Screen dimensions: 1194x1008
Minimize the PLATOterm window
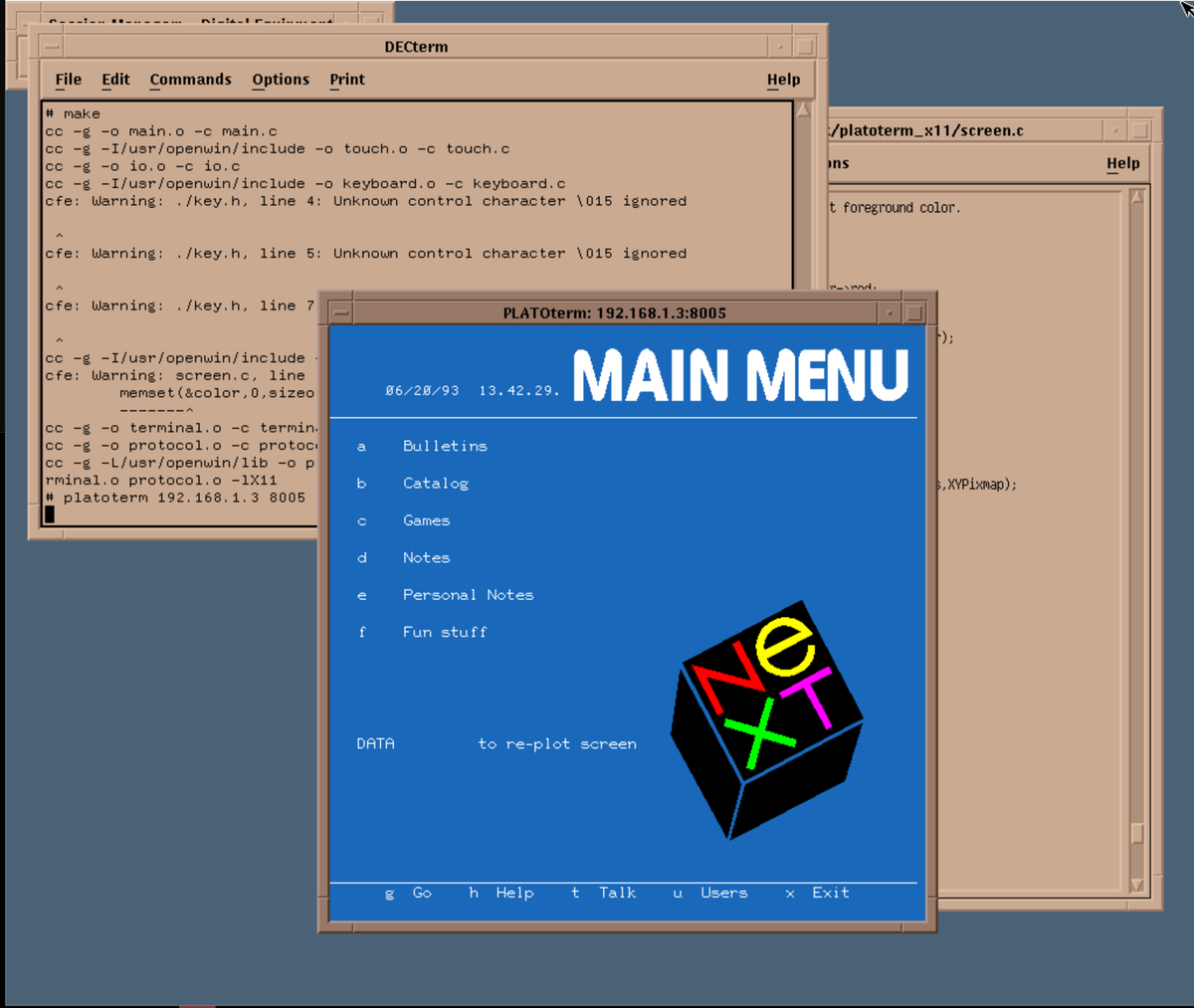[891, 312]
